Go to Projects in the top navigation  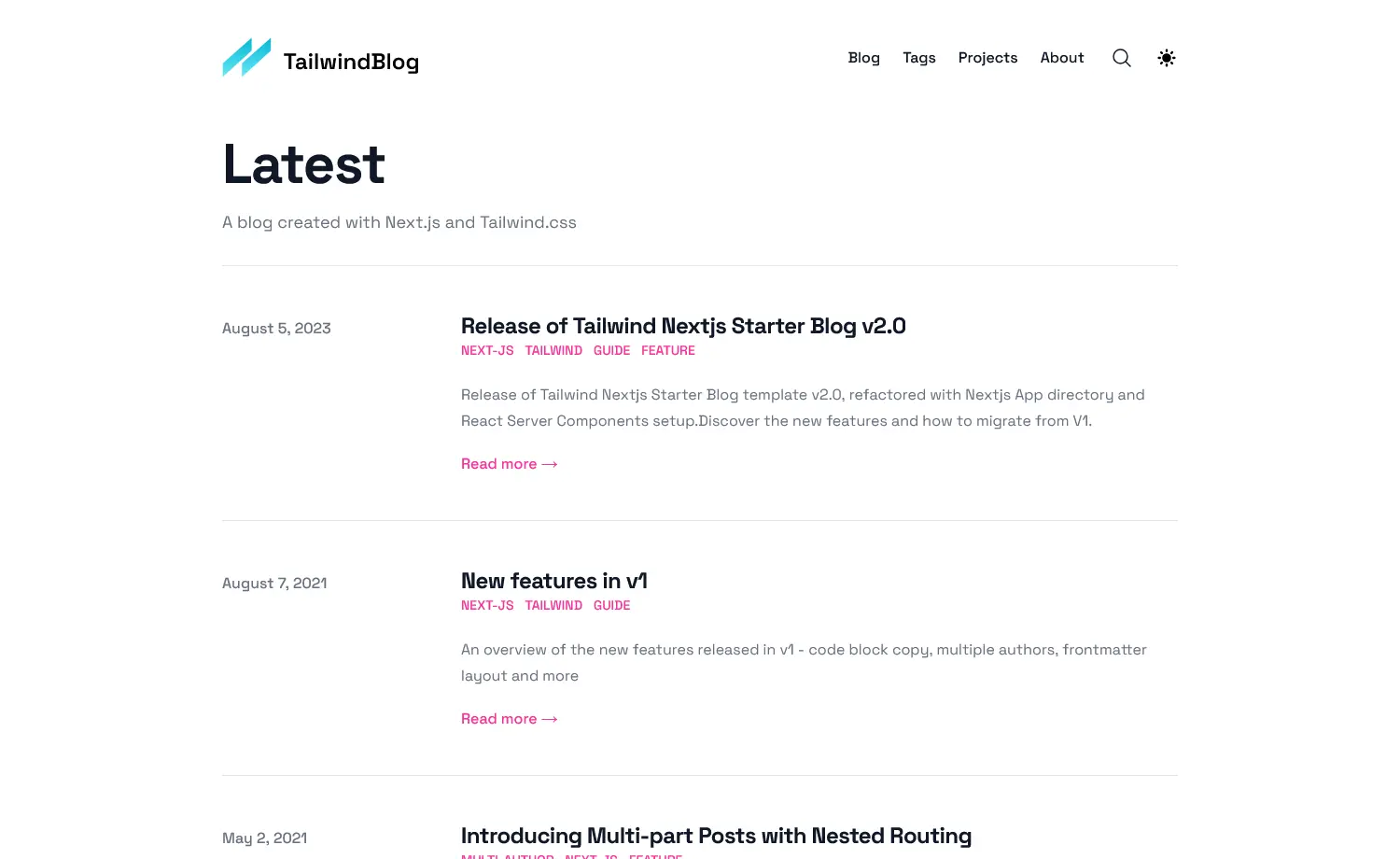987,58
